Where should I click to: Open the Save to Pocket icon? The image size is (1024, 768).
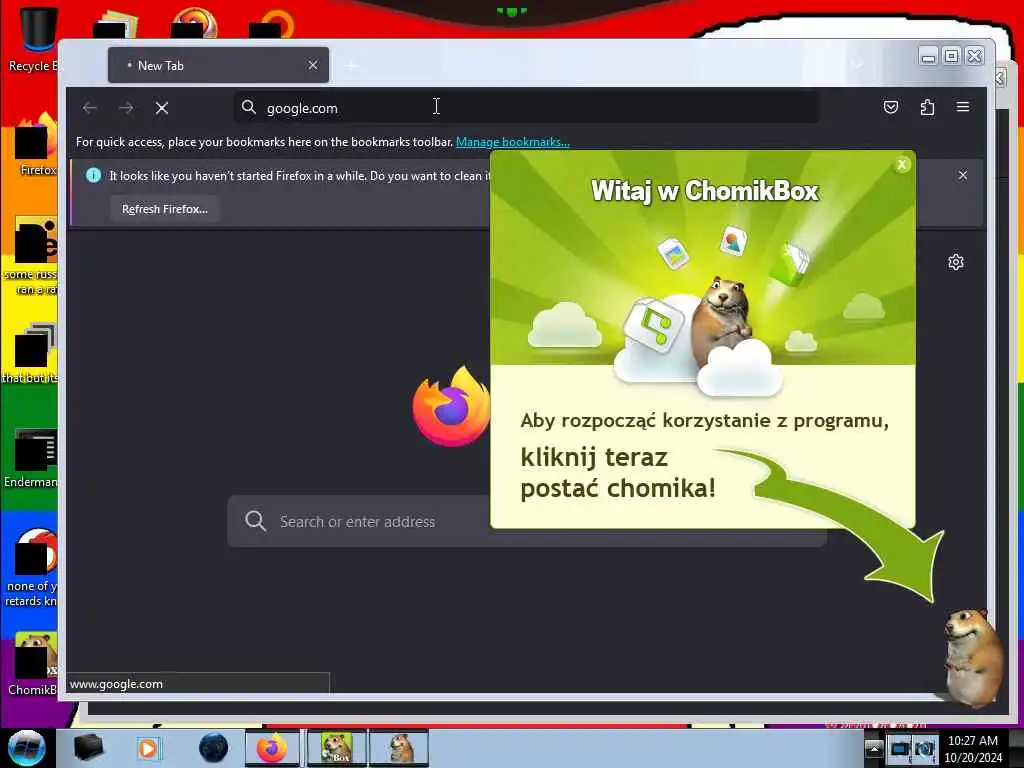coord(891,107)
